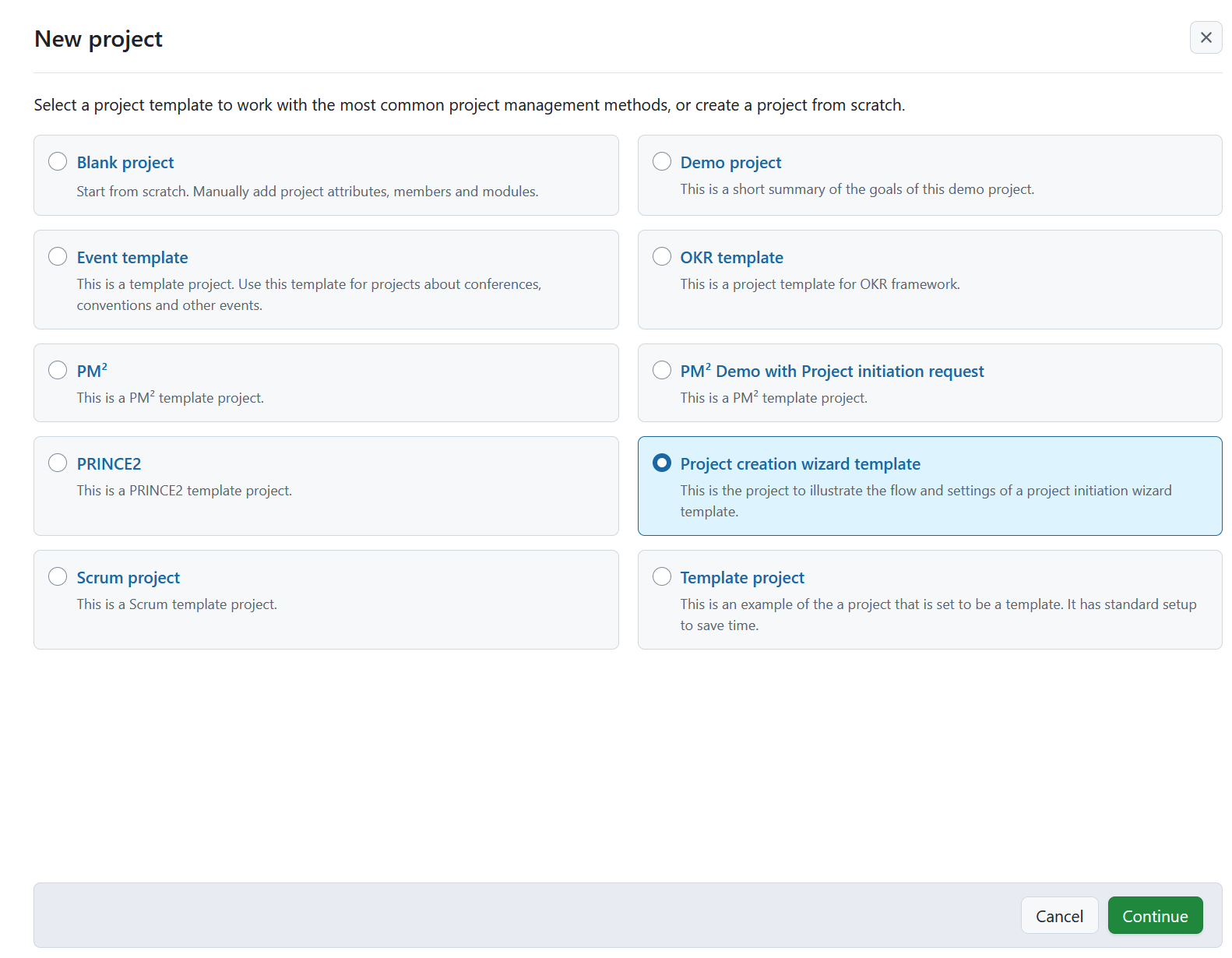The image size is (1232, 958).
Task: Select the PM² radio button
Action: coord(58,370)
